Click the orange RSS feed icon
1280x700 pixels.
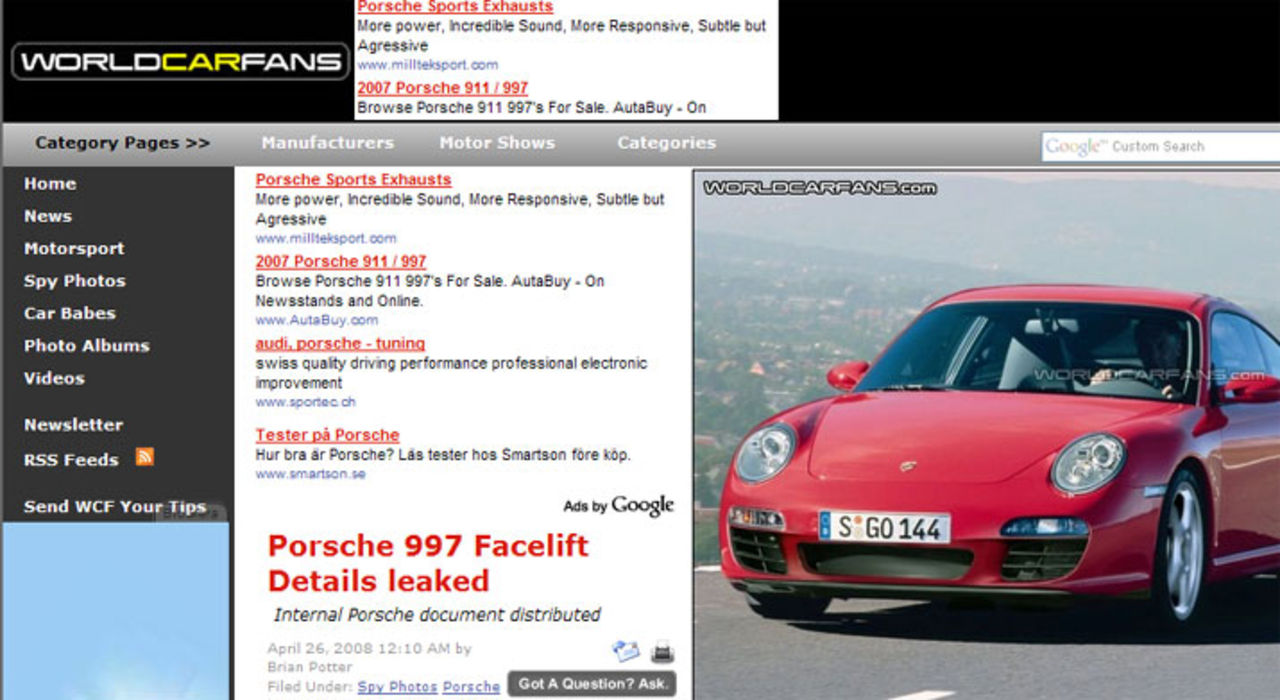[143, 456]
